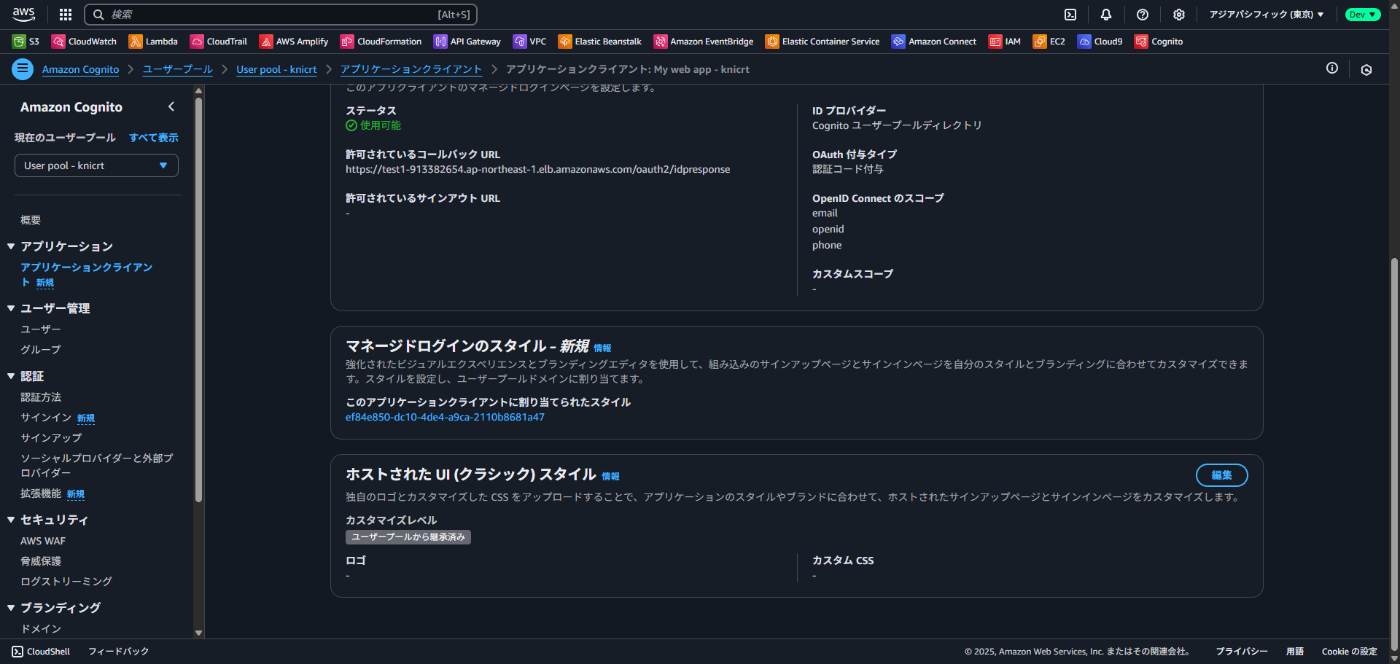
Task: Open region selector アジアパシフィック (東京)
Action: [x=1266, y=14]
